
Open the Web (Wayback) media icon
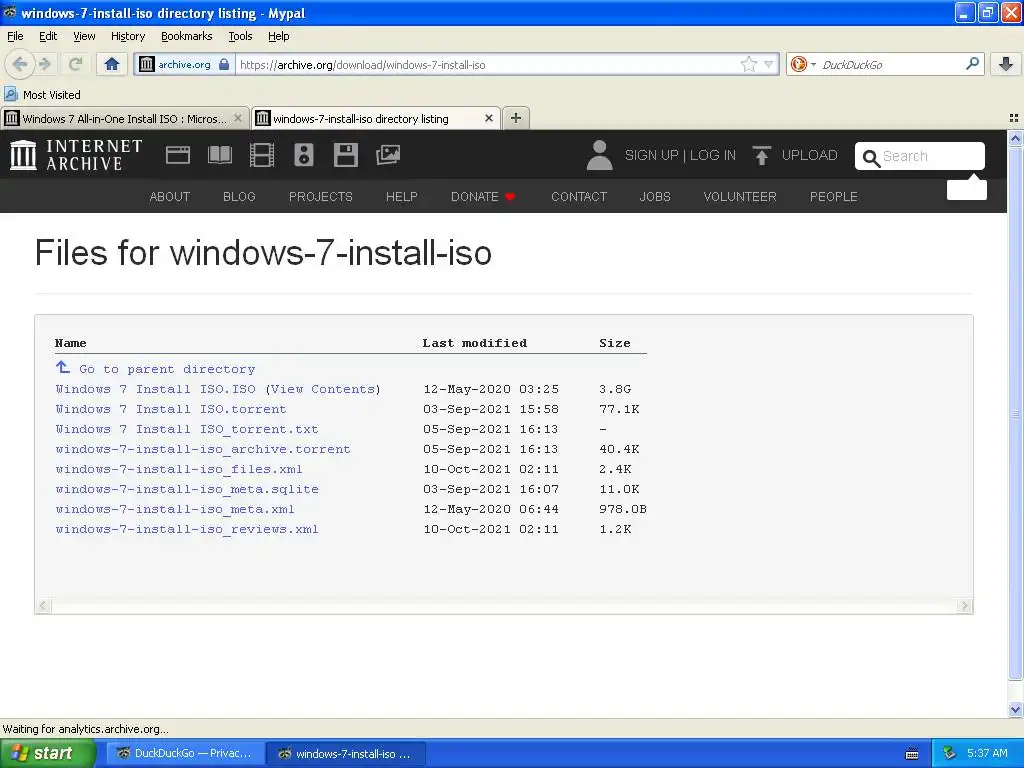click(178, 155)
